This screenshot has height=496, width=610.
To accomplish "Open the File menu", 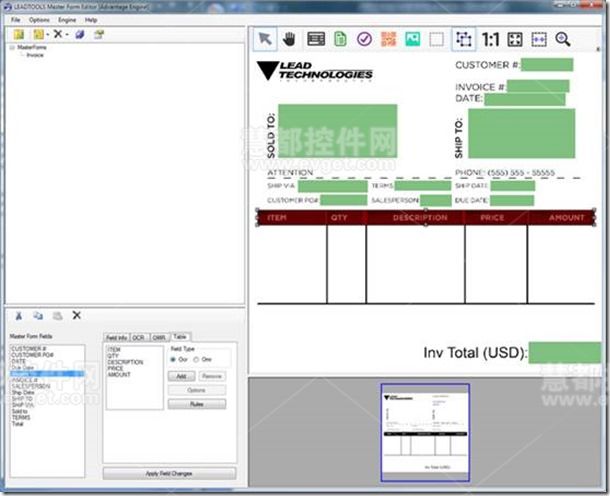I will pos(16,20).
